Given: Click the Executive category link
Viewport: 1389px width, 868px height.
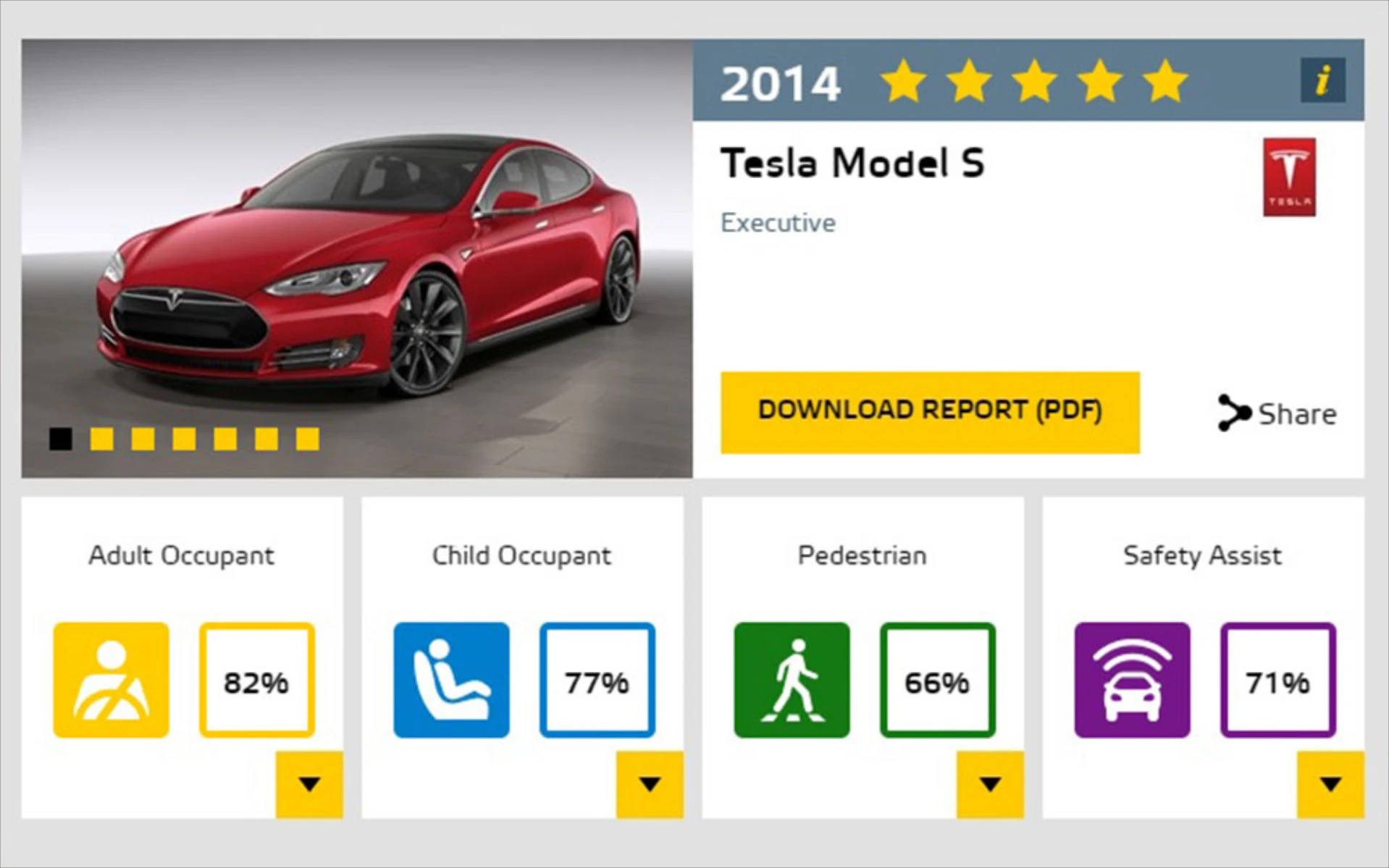Looking at the screenshot, I should click(778, 223).
